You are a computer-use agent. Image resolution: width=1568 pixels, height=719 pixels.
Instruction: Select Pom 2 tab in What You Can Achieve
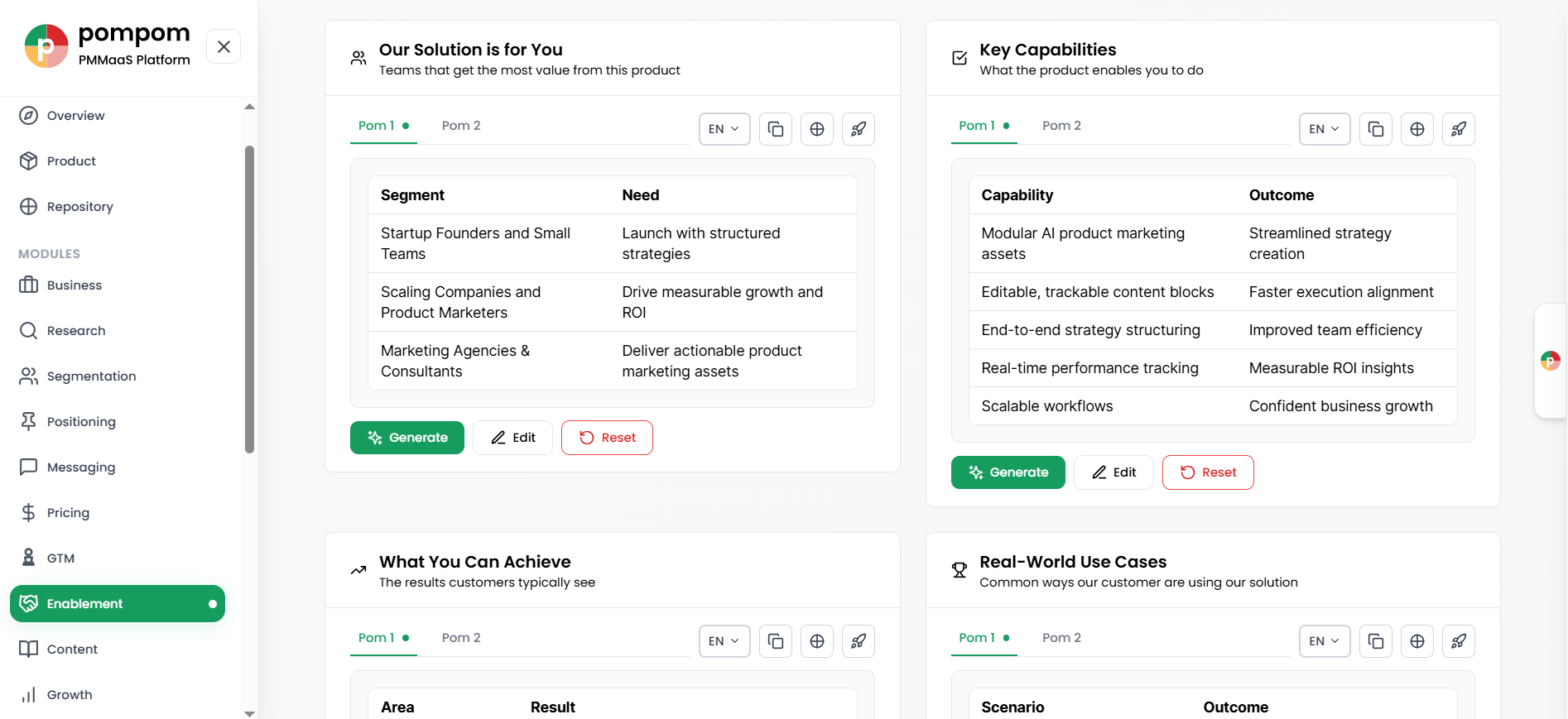461,638
